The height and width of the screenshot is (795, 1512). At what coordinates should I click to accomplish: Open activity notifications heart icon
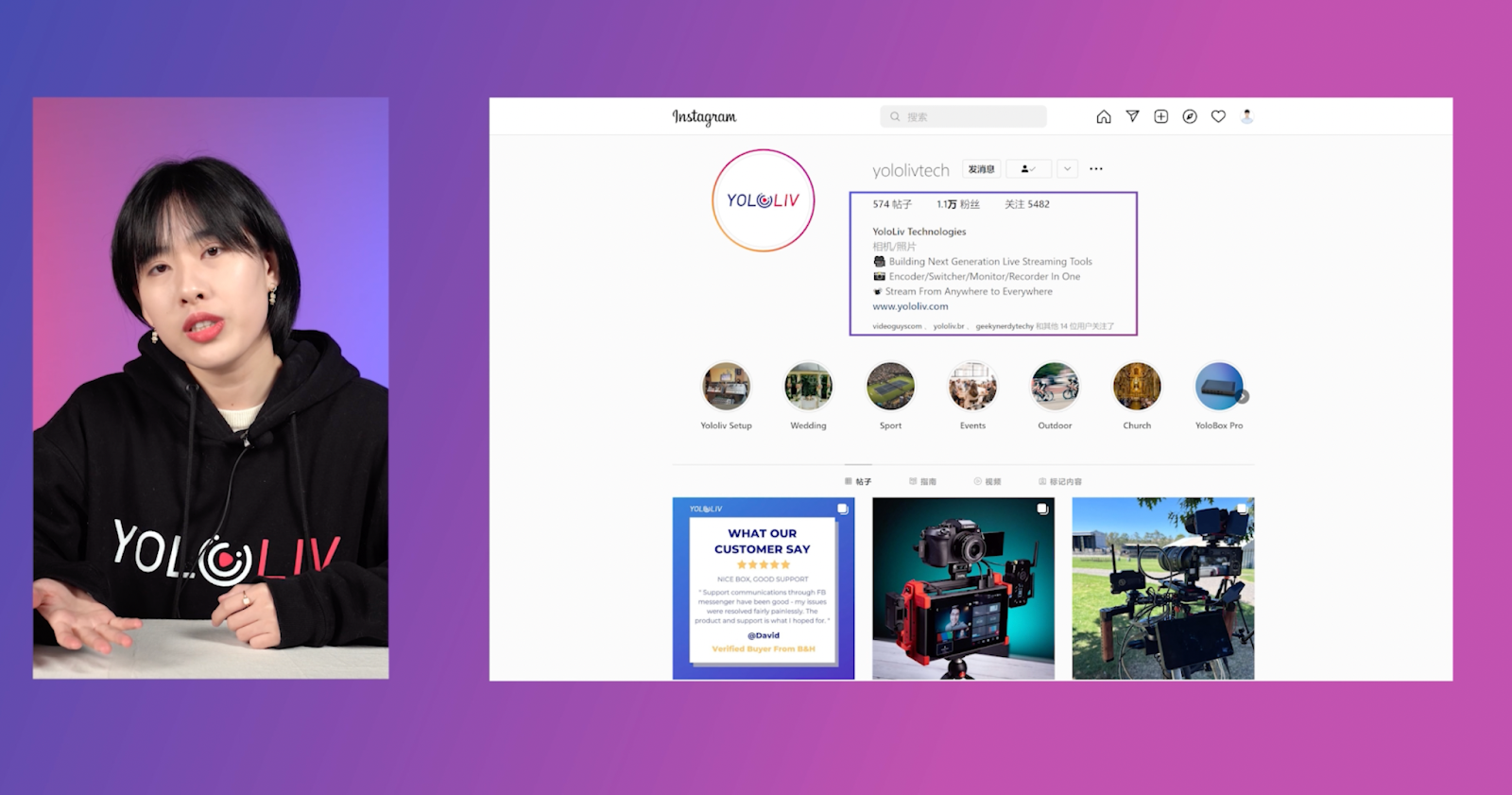pos(1218,116)
